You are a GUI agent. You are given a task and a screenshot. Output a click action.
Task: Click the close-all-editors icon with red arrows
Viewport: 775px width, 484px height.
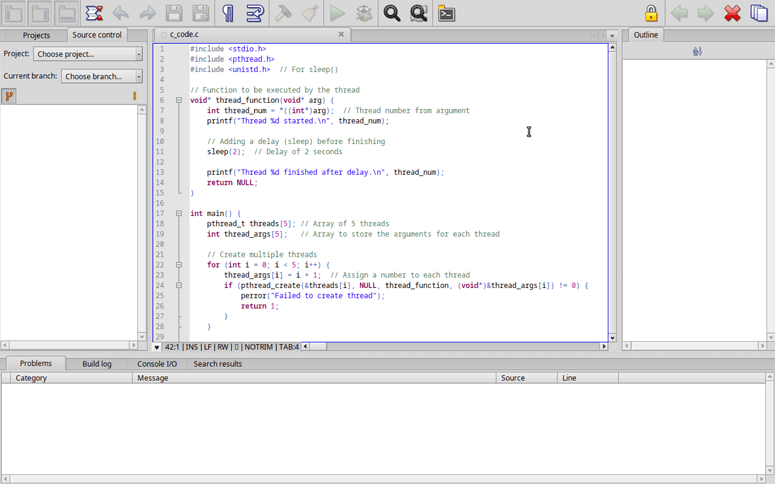point(94,13)
